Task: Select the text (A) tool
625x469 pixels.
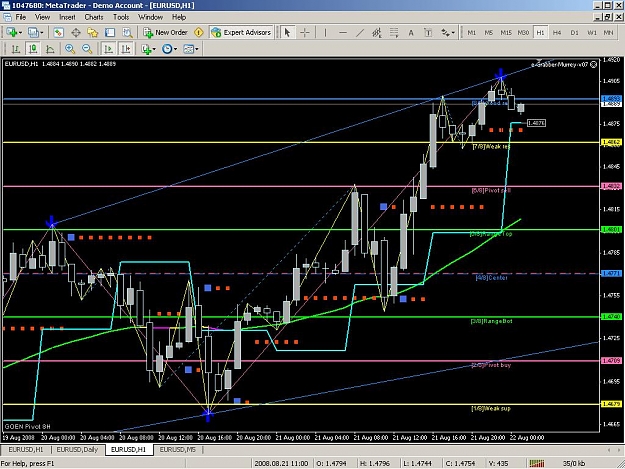Action: [x=411, y=33]
